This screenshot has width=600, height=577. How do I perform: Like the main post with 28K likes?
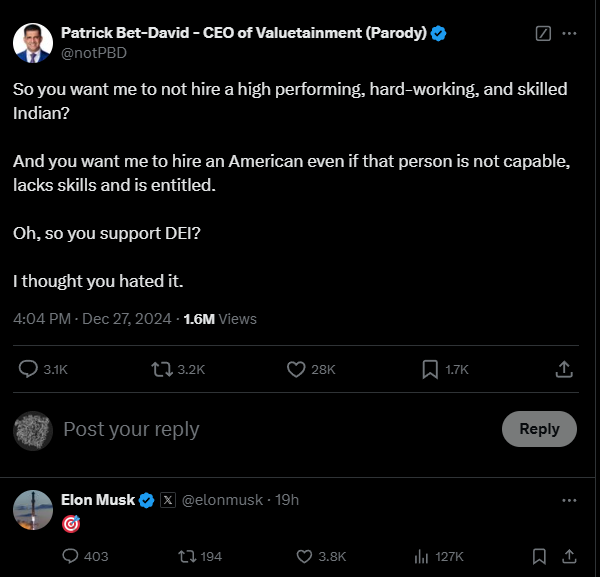(296, 370)
